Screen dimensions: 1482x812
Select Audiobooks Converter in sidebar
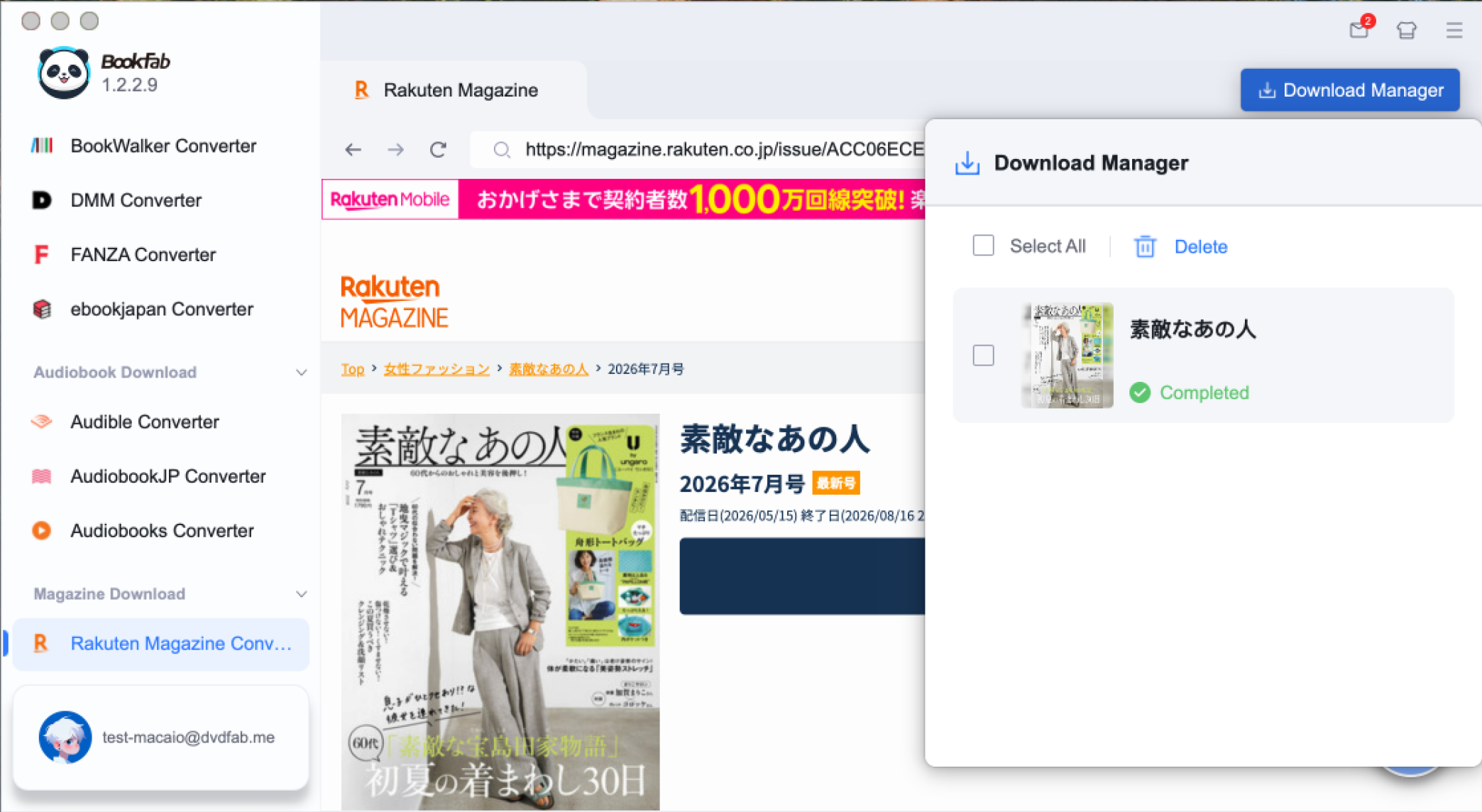click(161, 531)
